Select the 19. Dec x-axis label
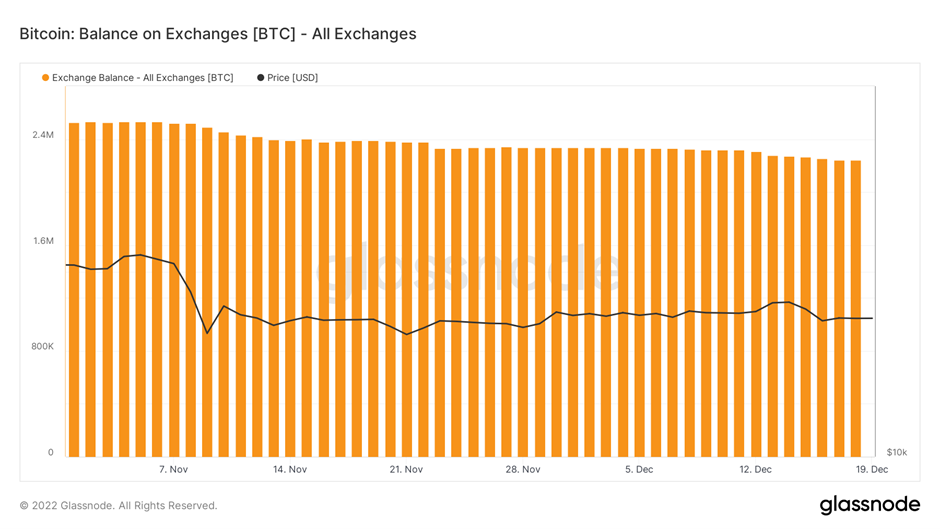The height and width of the screenshot is (529, 940). pyautogui.click(x=872, y=469)
